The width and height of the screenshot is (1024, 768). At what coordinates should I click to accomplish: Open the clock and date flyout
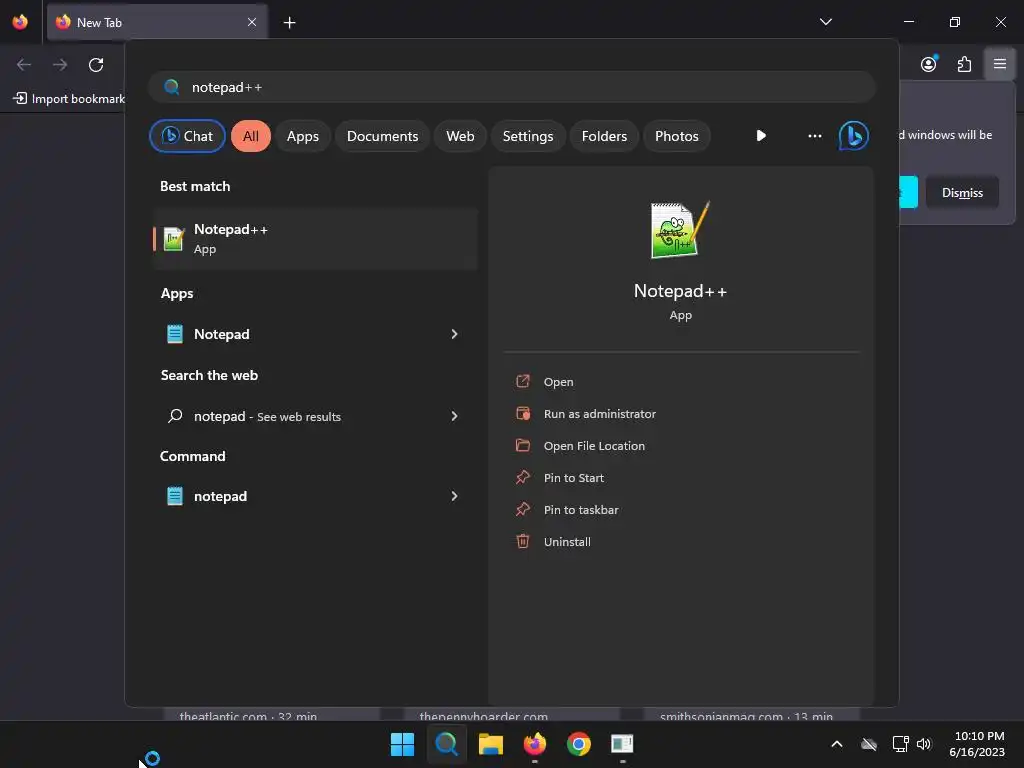(x=977, y=744)
